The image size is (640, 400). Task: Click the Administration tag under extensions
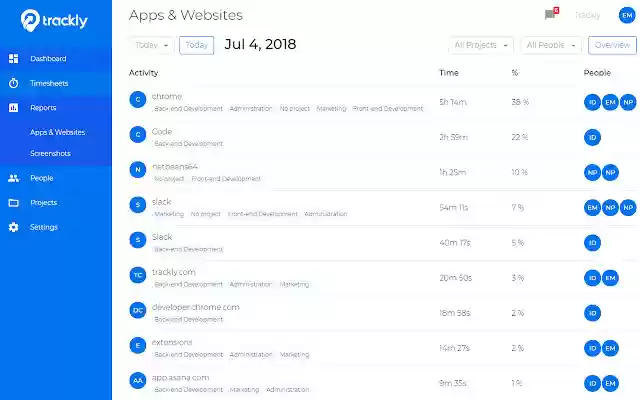[251, 354]
